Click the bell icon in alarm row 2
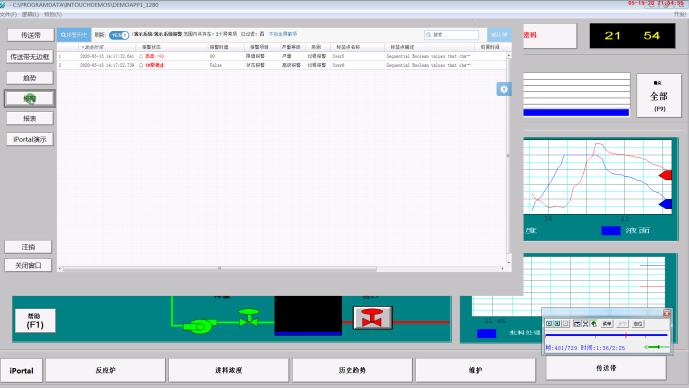Screen dimensions: 689x388 (x=141, y=65)
